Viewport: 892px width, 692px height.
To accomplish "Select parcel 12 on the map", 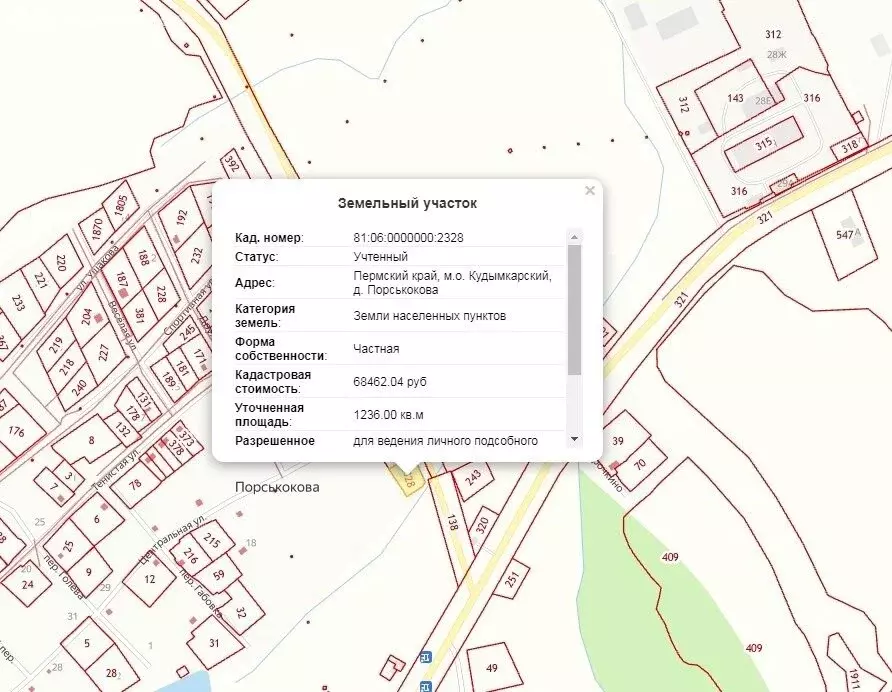I will pos(150,579).
